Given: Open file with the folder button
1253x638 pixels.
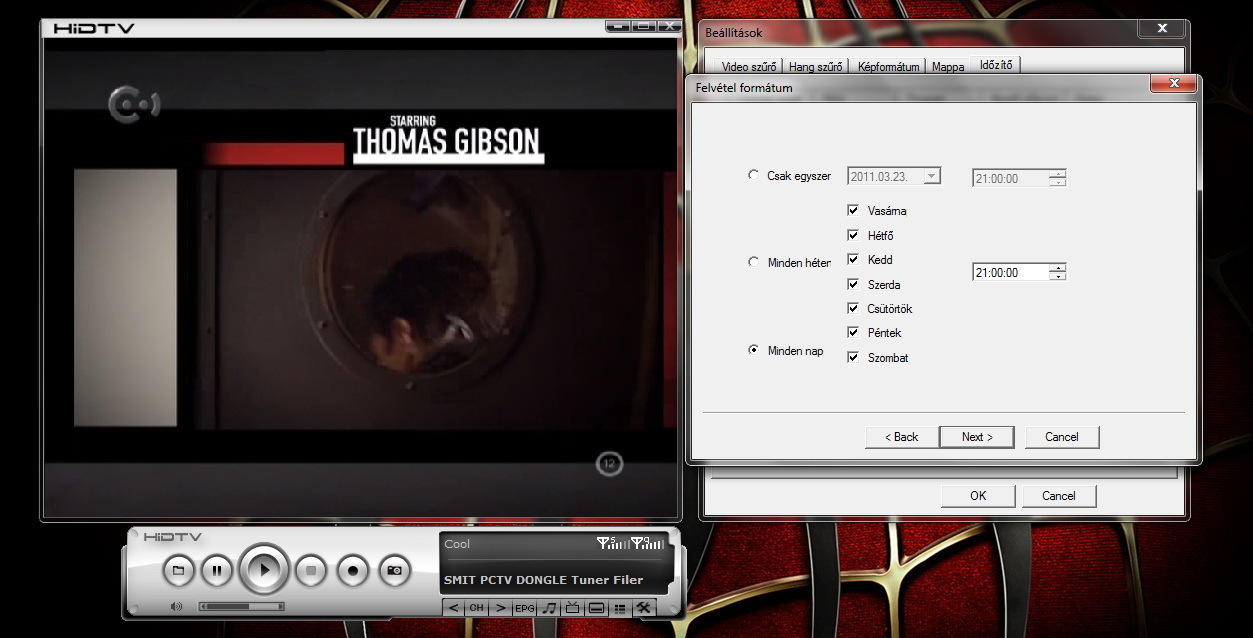Looking at the screenshot, I should coord(178,570).
